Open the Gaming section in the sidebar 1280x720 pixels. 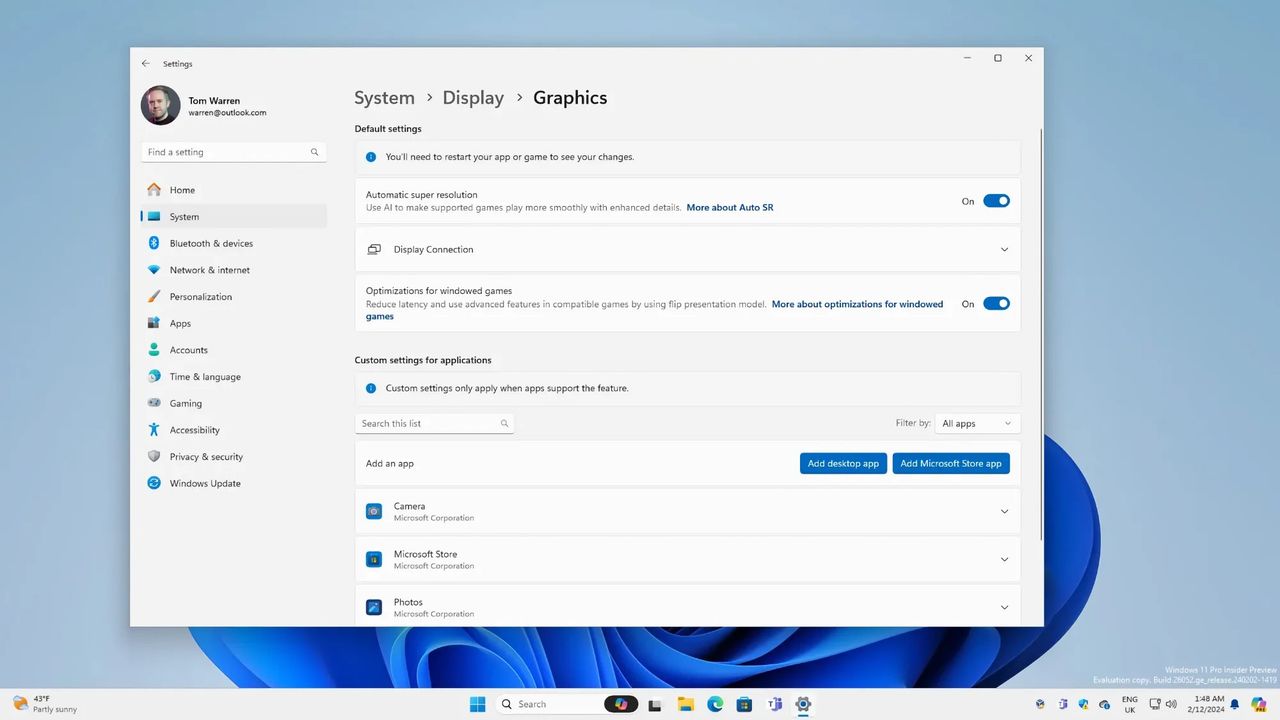click(x=185, y=403)
